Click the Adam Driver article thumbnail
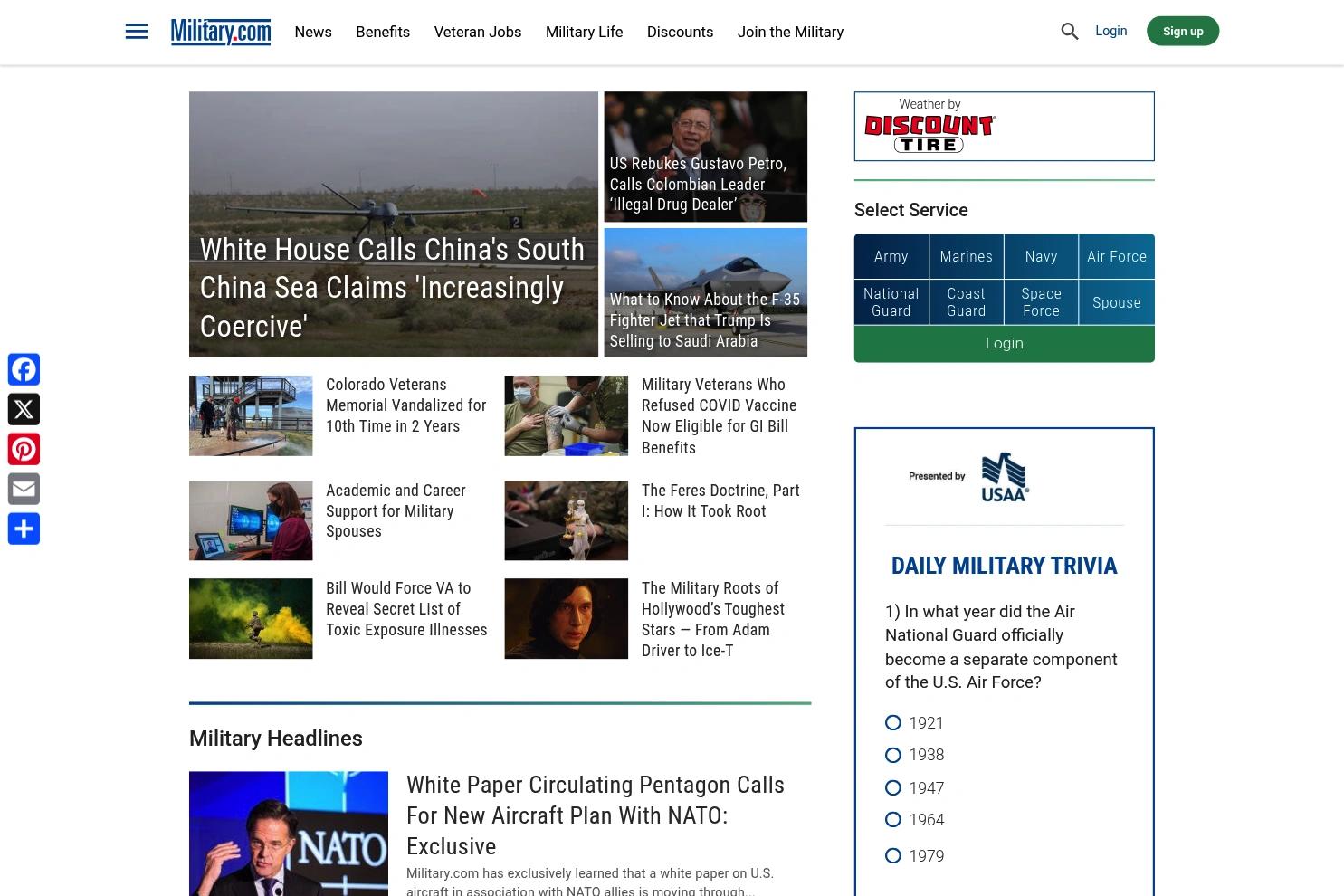The height and width of the screenshot is (896, 1344). tap(567, 618)
